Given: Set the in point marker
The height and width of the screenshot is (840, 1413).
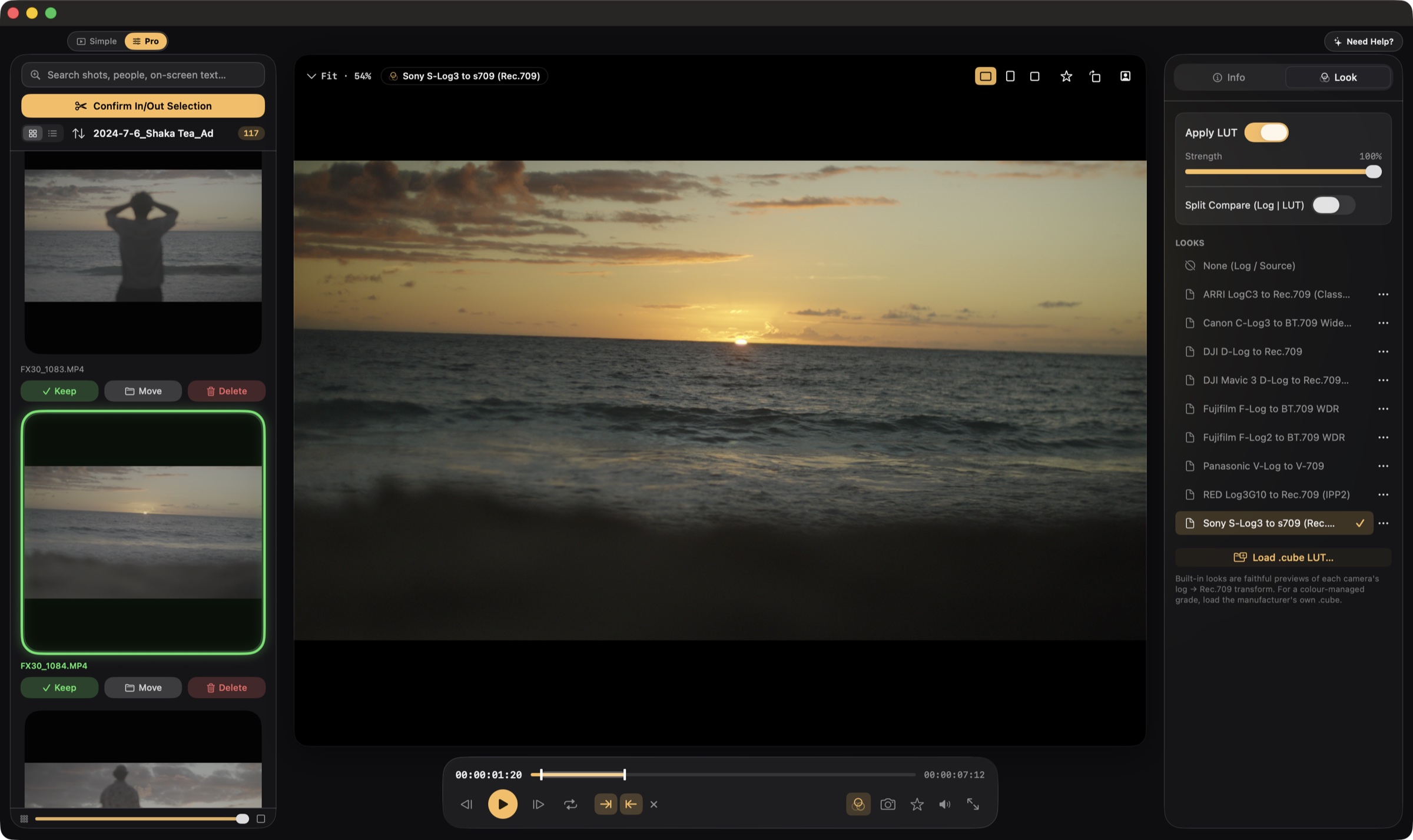Looking at the screenshot, I should click(606, 804).
